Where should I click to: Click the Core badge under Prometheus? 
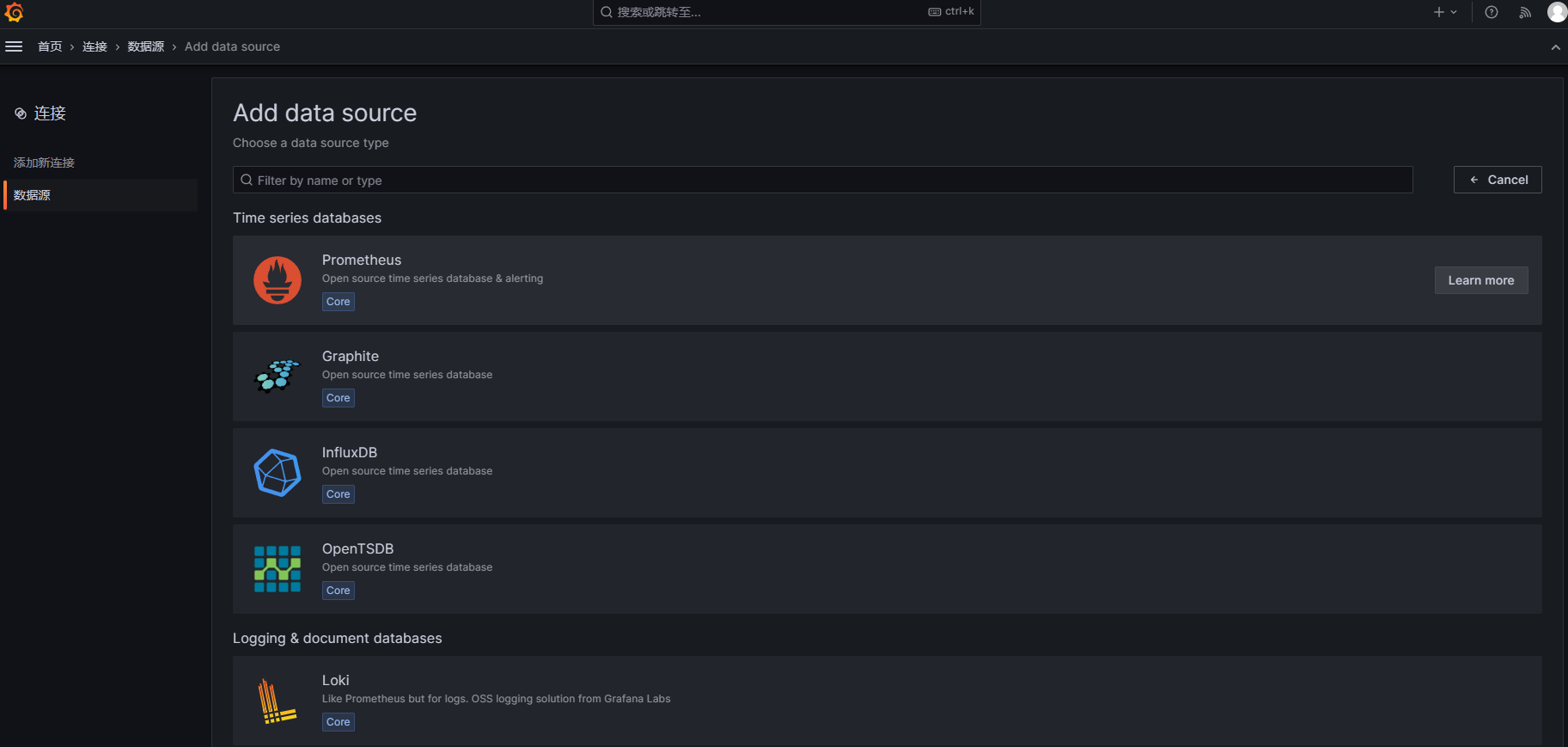coord(339,302)
